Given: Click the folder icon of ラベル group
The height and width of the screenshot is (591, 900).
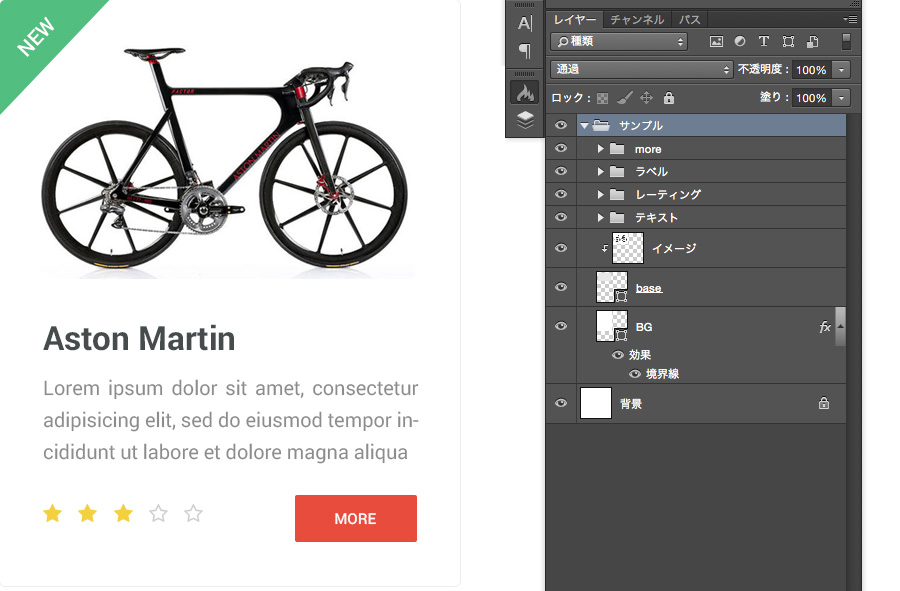Looking at the screenshot, I should pyautogui.click(x=617, y=172).
